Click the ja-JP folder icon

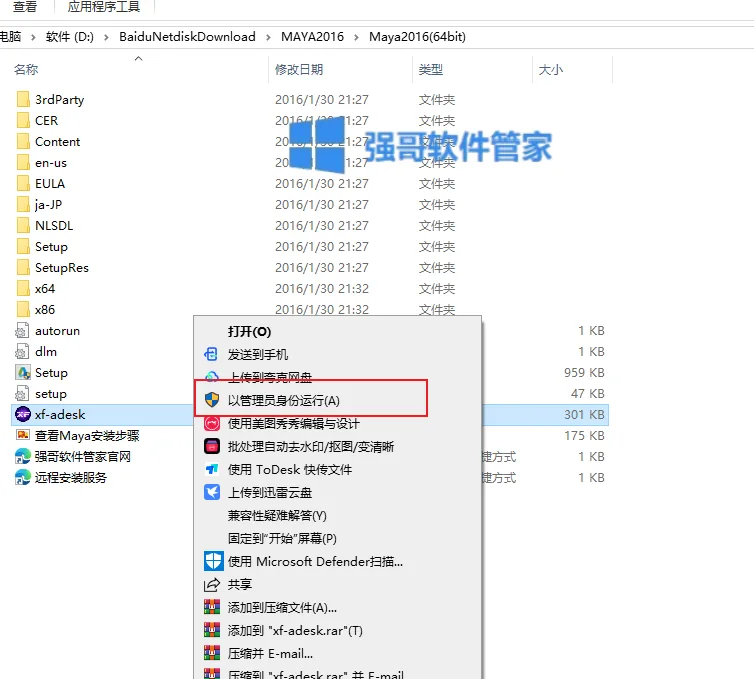click(x=23, y=204)
